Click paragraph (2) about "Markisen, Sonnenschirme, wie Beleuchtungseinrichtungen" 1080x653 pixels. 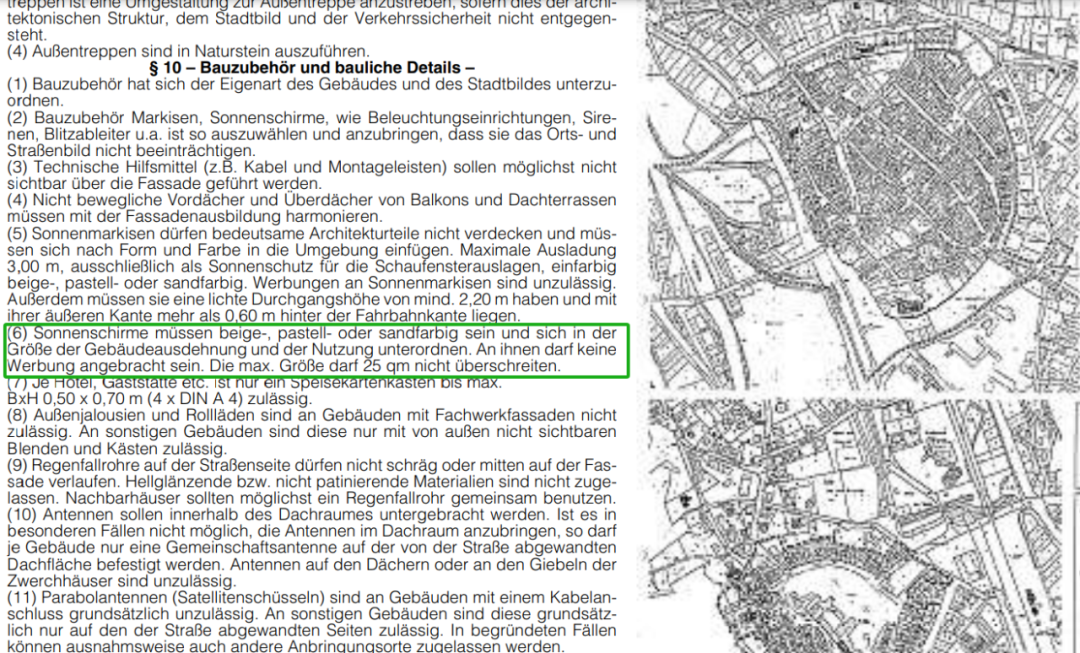click(x=311, y=134)
